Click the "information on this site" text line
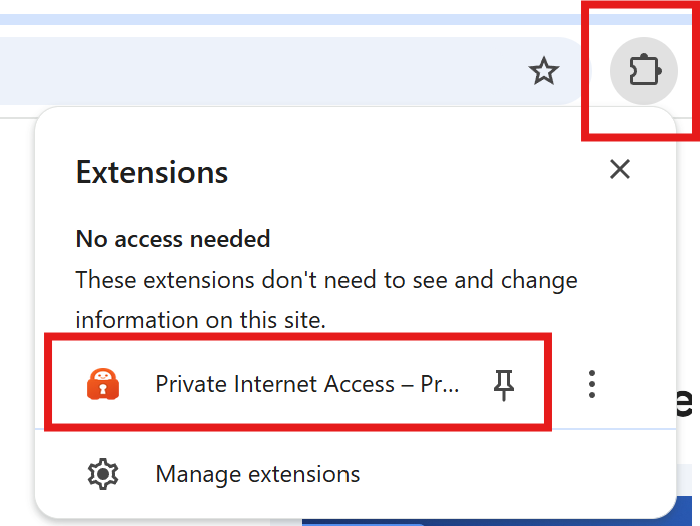 (x=200, y=321)
